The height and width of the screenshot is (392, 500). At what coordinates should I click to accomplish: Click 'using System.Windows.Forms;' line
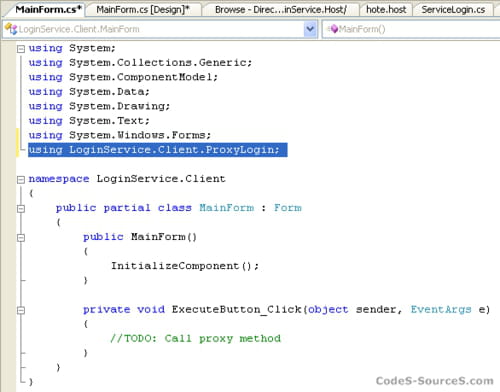[x=120, y=135]
